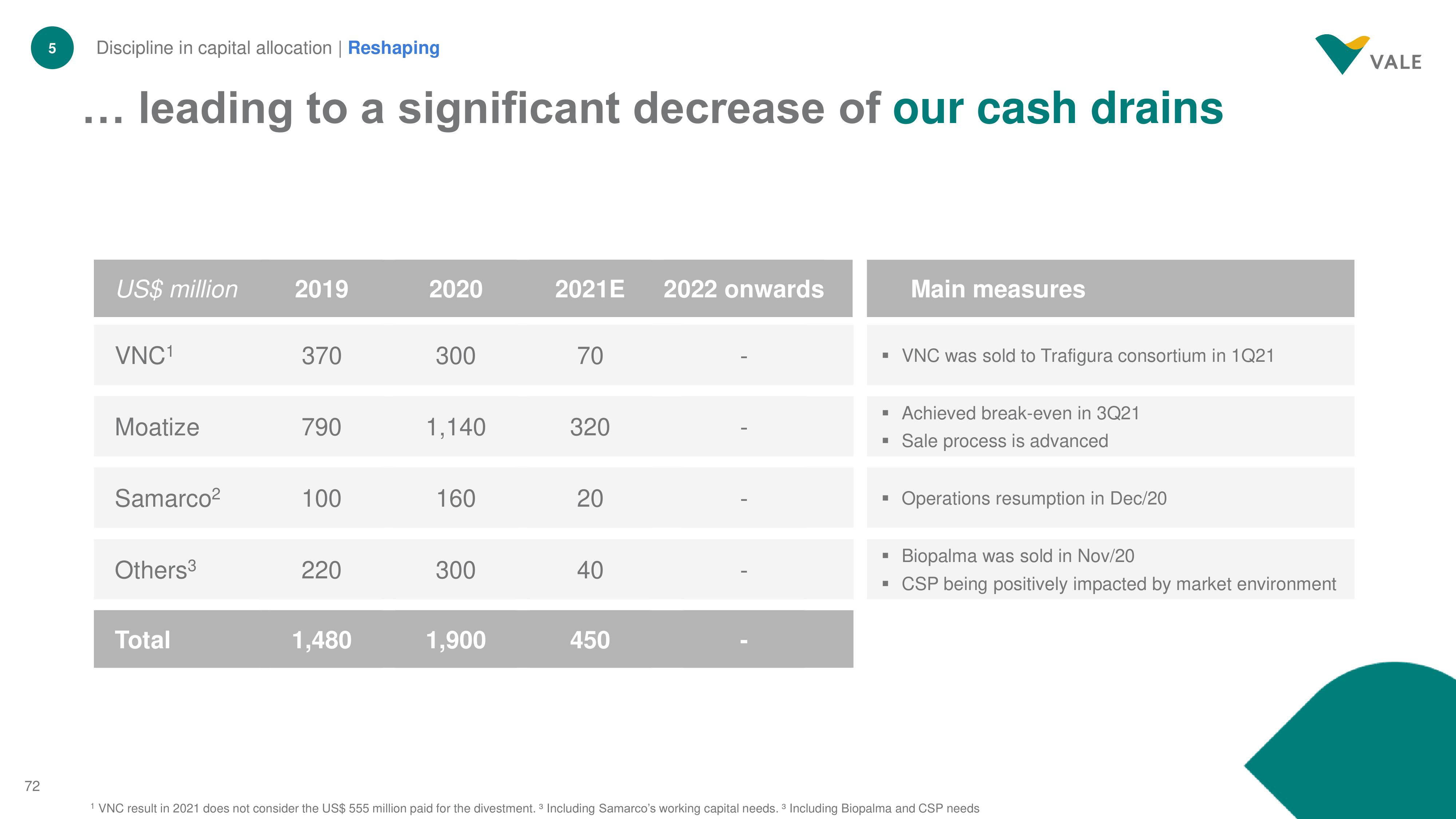Click Moatize 2019 value 790

tap(322, 427)
